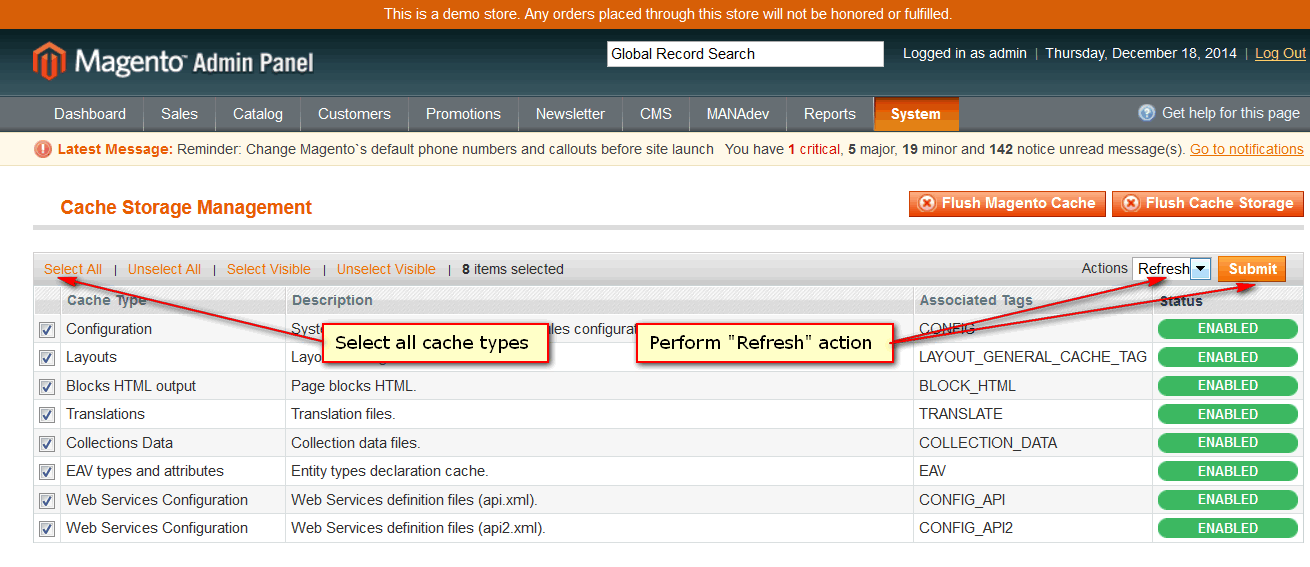Click the Unselect Visible link
Viewport: 1310px width, 567px height.
click(x=386, y=269)
